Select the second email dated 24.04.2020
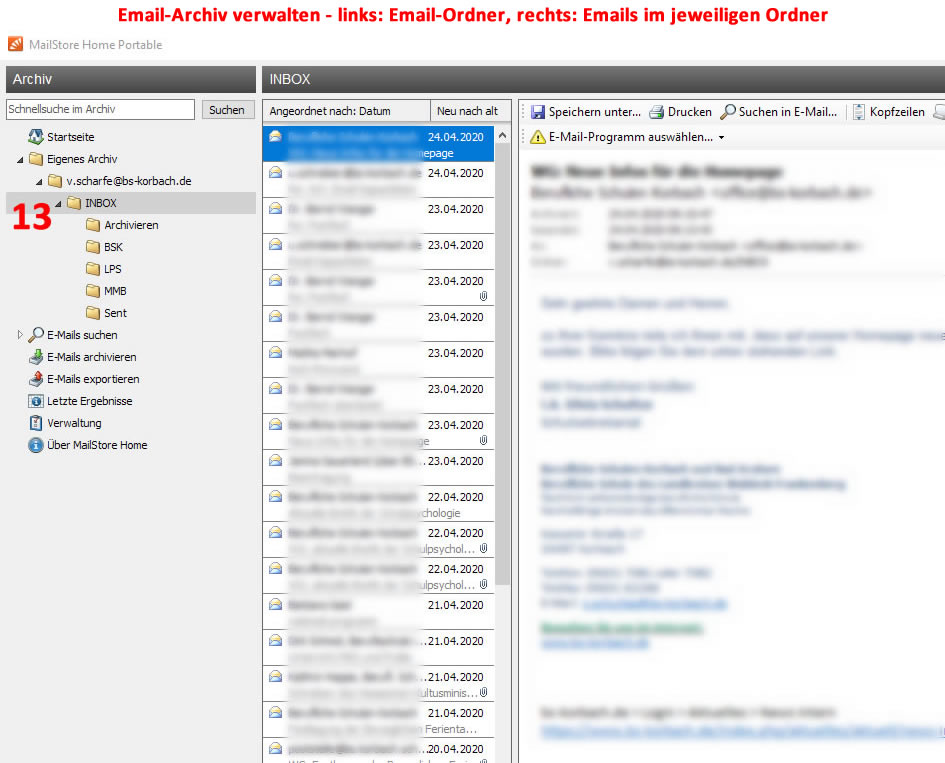945x763 pixels. point(378,180)
